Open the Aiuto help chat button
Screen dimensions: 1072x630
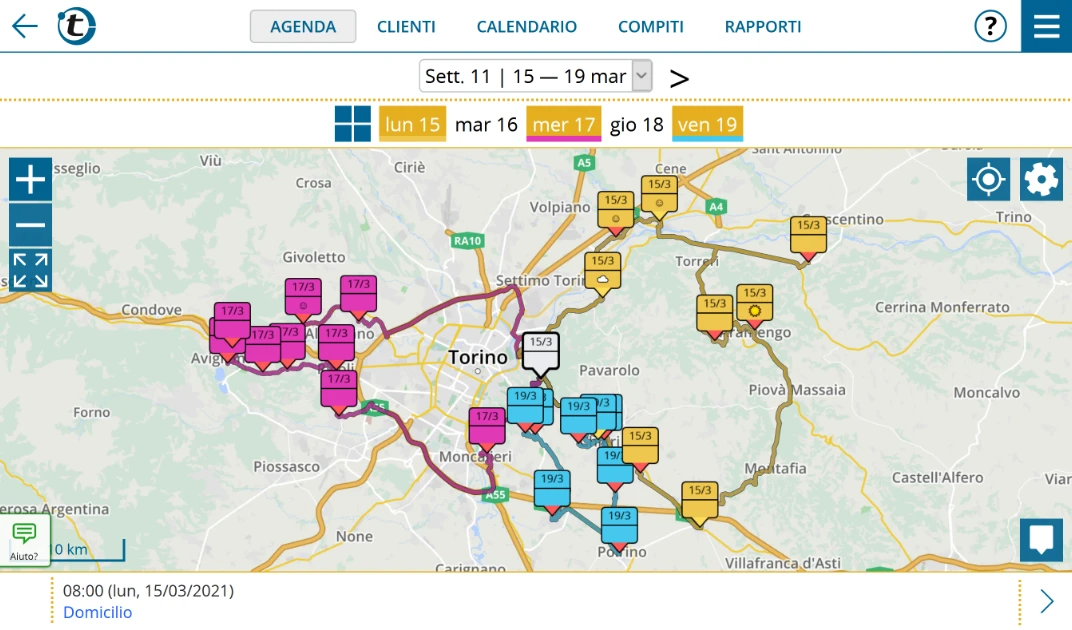(x=25, y=540)
